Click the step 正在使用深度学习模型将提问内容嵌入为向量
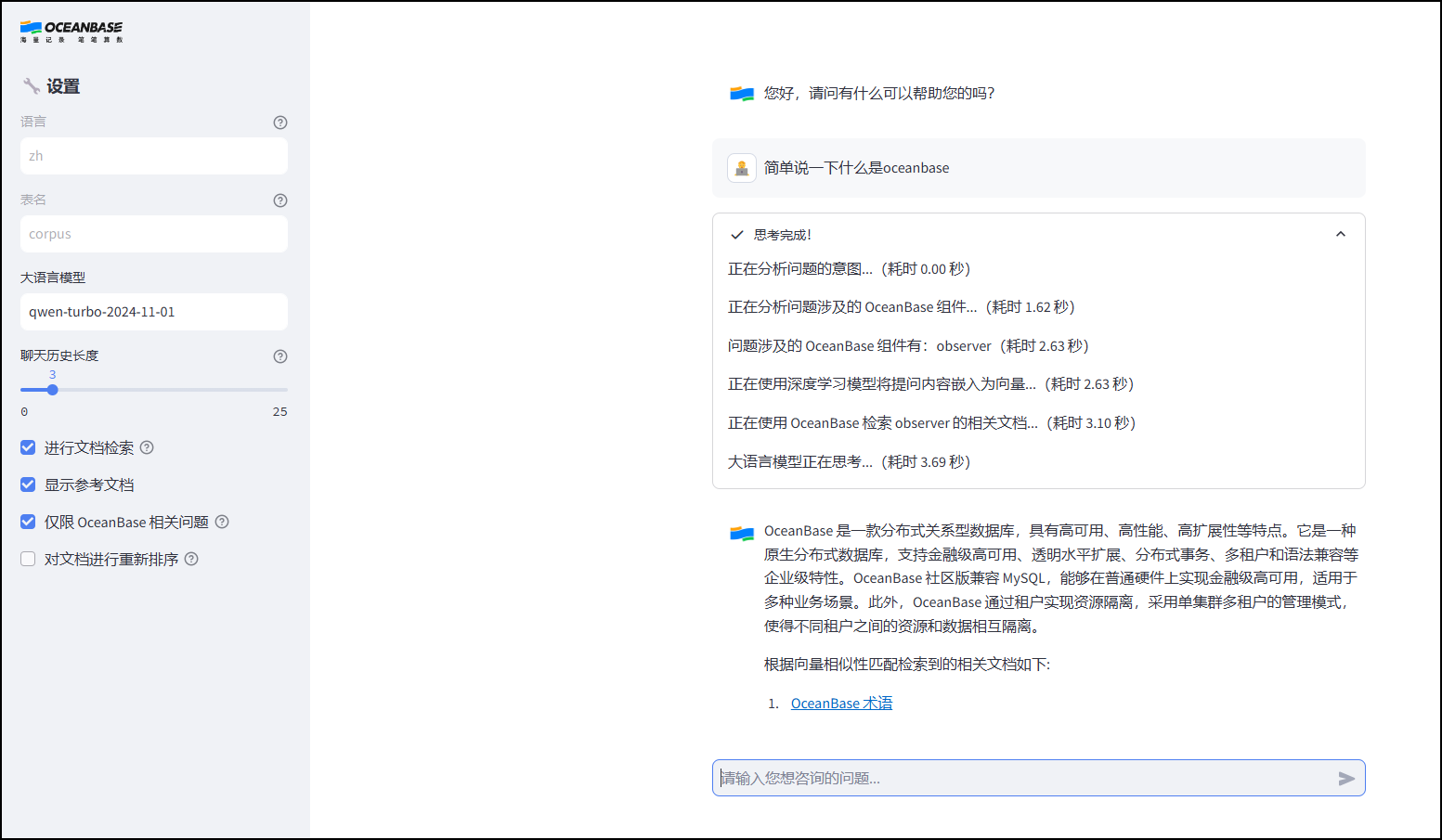 pyautogui.click(x=930, y=384)
